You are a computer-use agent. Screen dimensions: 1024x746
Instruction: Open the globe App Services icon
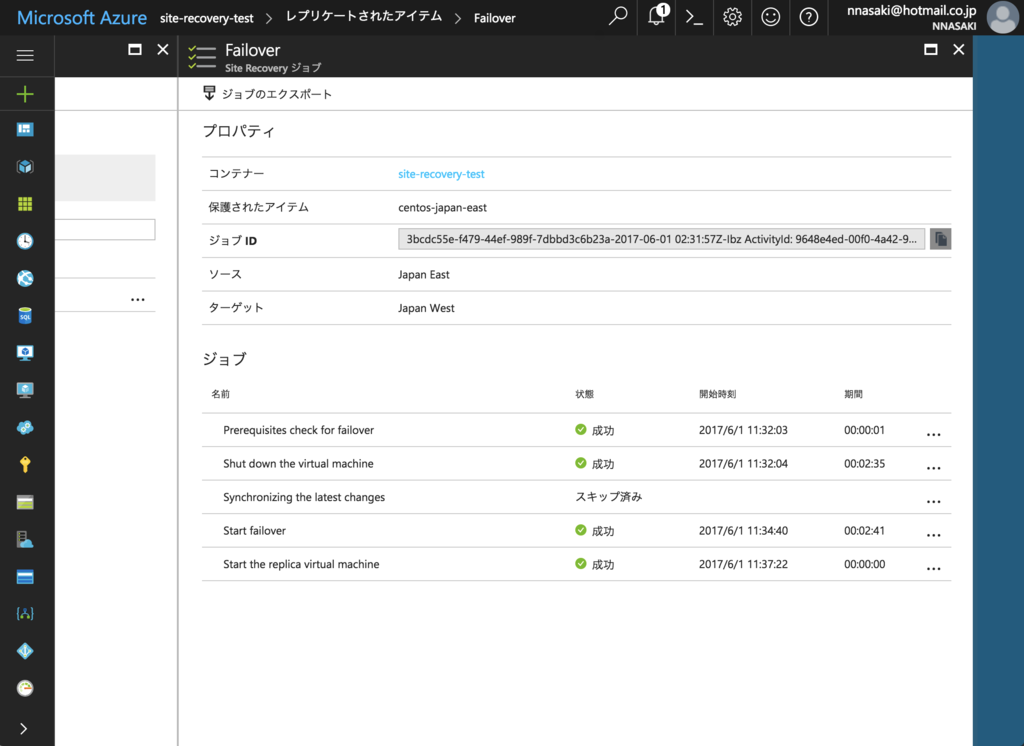[25, 278]
